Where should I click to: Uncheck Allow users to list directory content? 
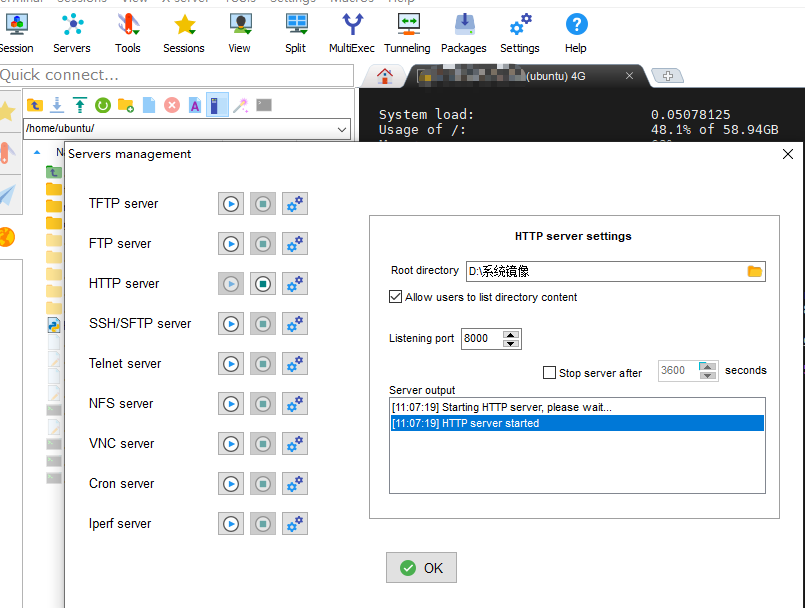(396, 297)
